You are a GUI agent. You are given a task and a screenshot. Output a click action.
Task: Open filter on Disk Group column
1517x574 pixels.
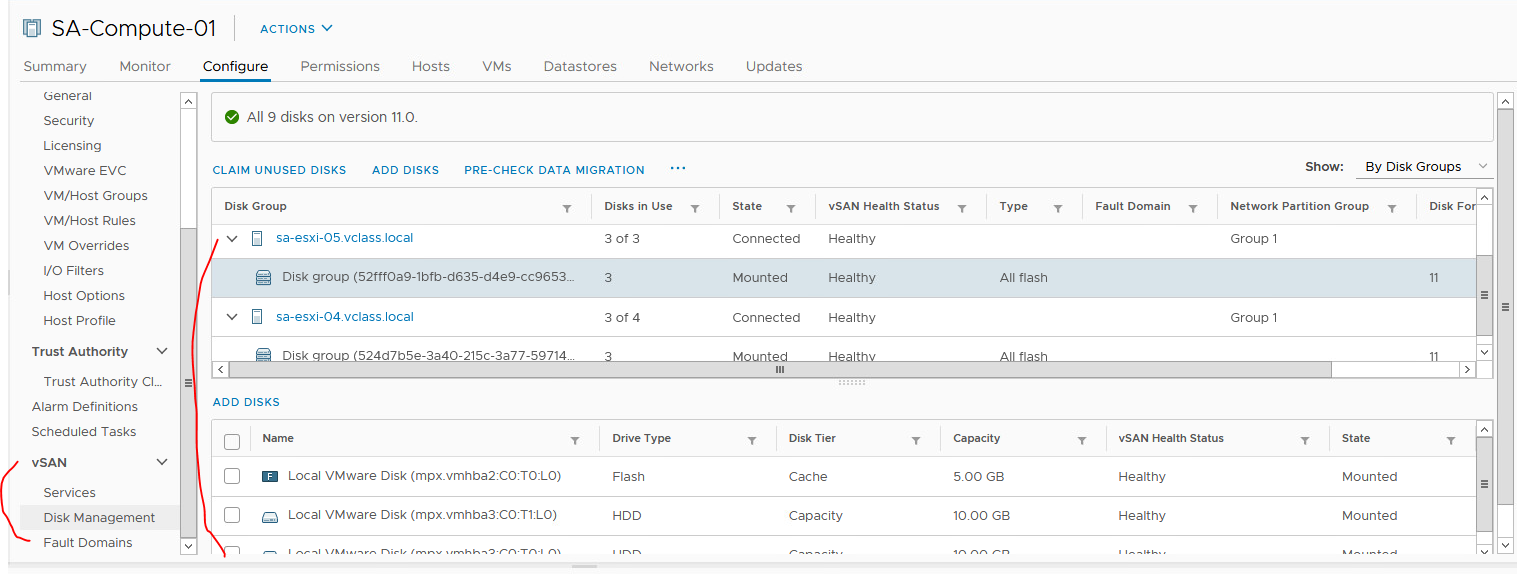(x=567, y=208)
